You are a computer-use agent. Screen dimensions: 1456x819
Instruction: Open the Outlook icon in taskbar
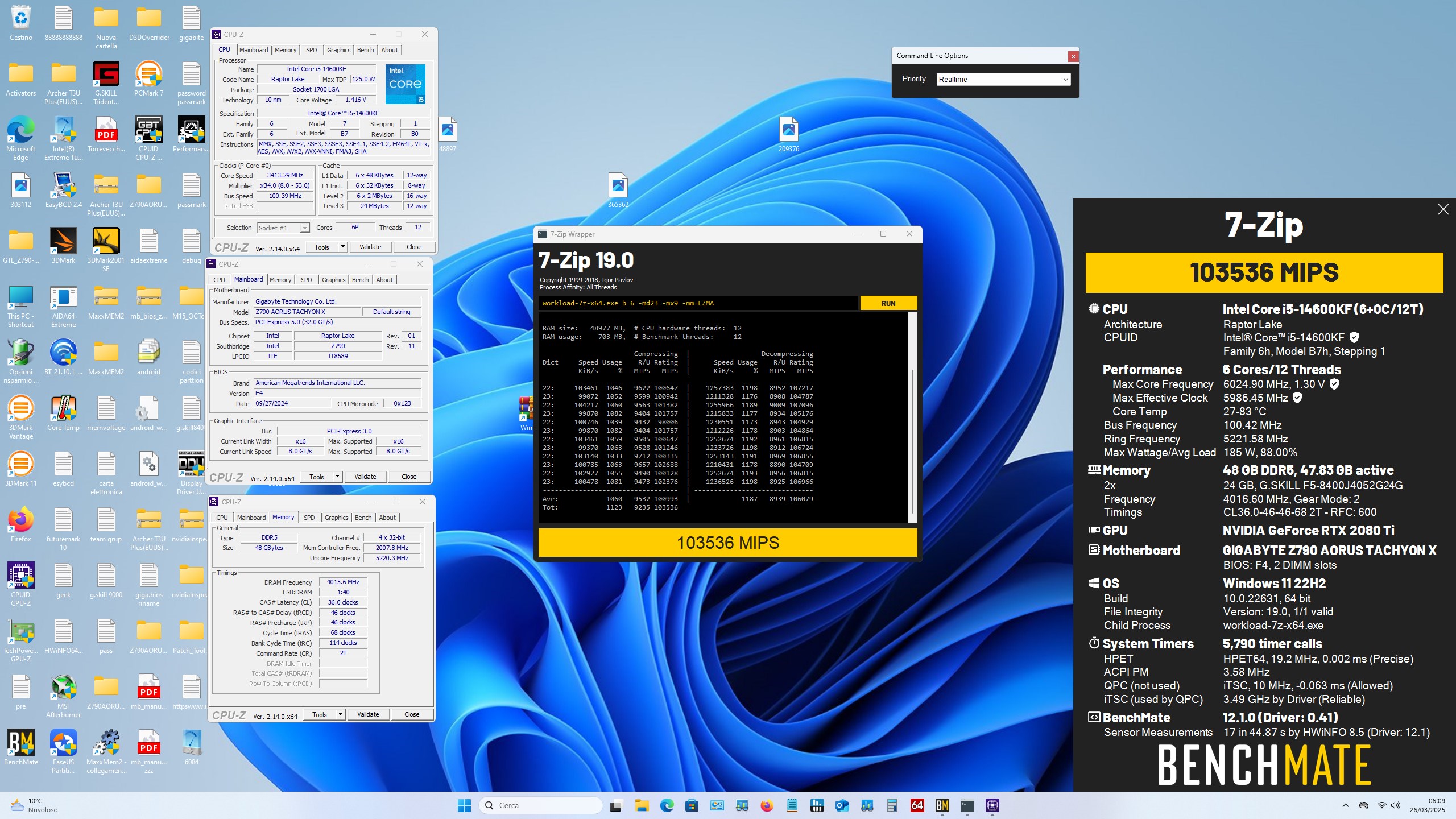[842, 805]
